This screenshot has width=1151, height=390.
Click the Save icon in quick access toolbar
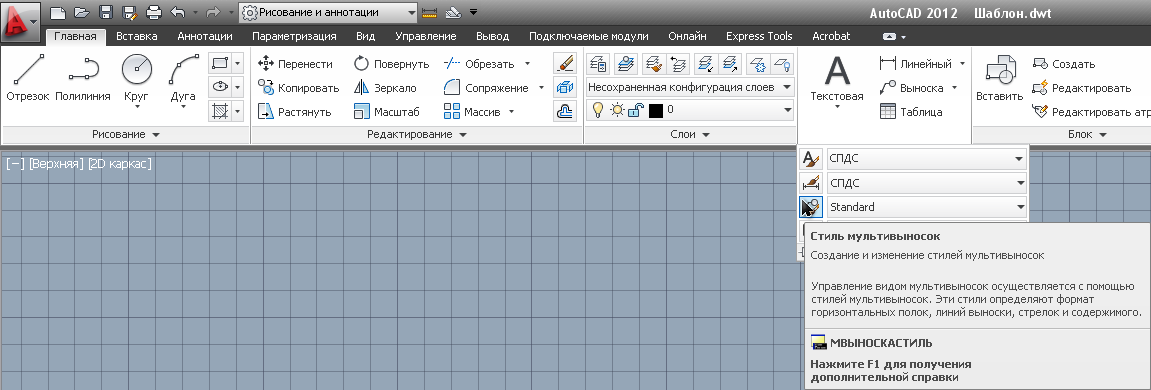pyautogui.click(x=105, y=12)
